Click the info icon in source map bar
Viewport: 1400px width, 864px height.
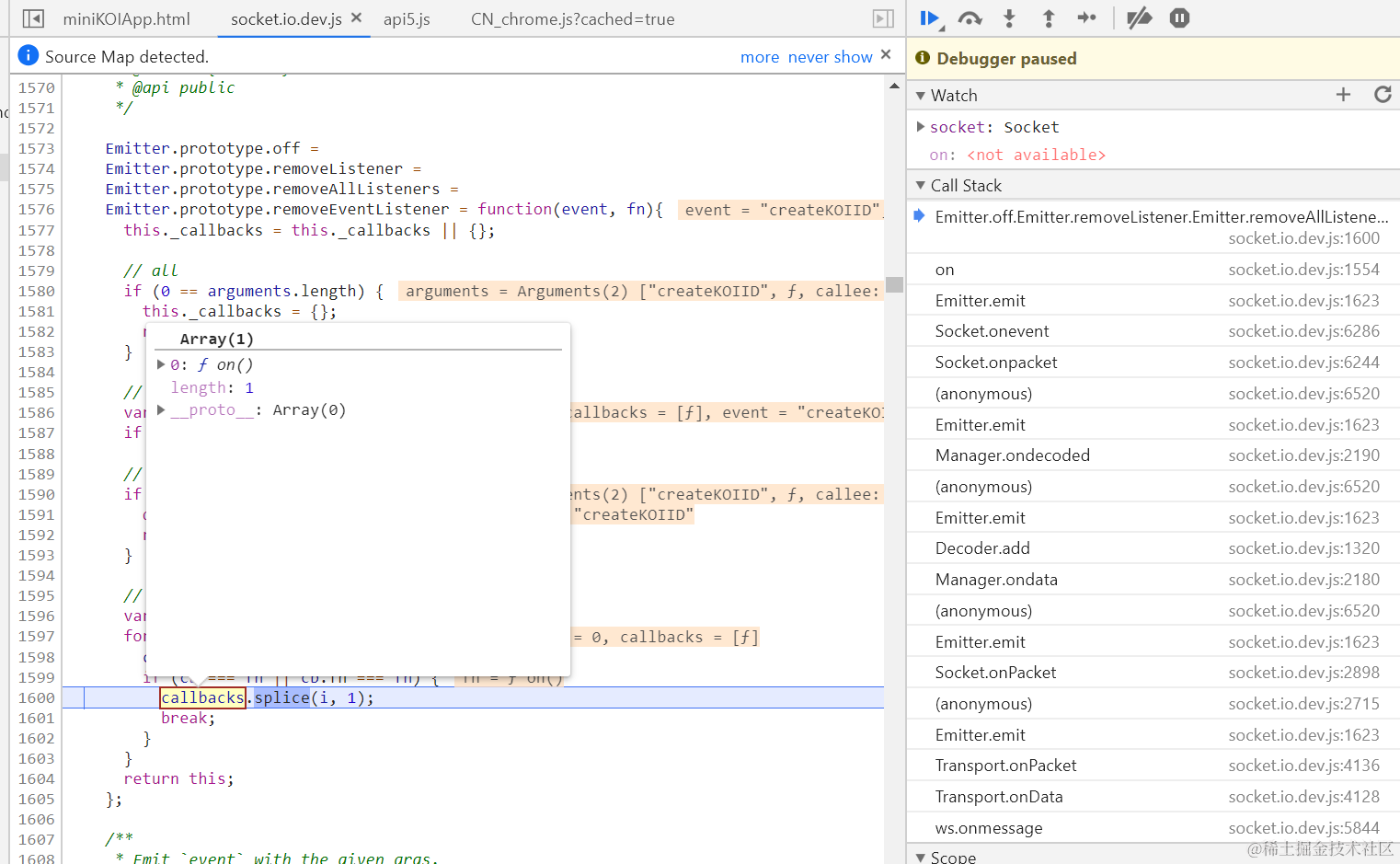pyautogui.click(x=29, y=55)
